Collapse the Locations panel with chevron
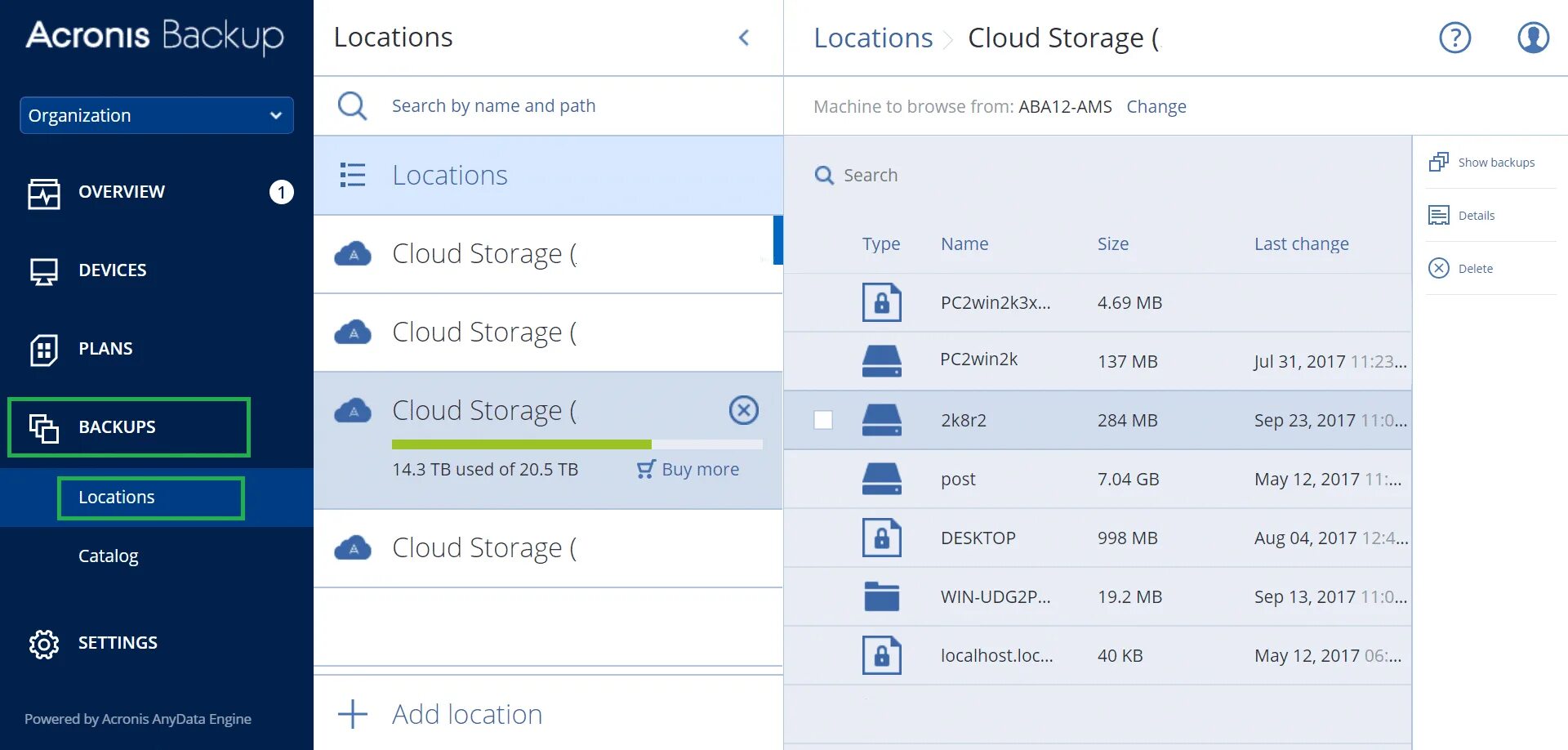Viewport: 1568px width, 750px height. (x=744, y=38)
